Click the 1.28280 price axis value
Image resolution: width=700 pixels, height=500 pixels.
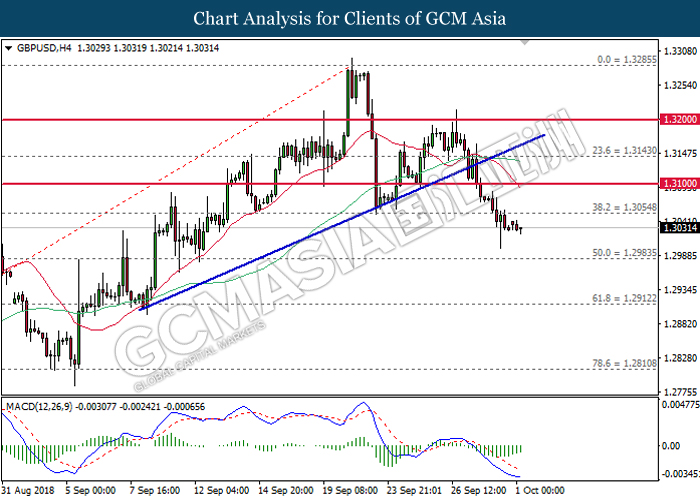tap(680, 358)
